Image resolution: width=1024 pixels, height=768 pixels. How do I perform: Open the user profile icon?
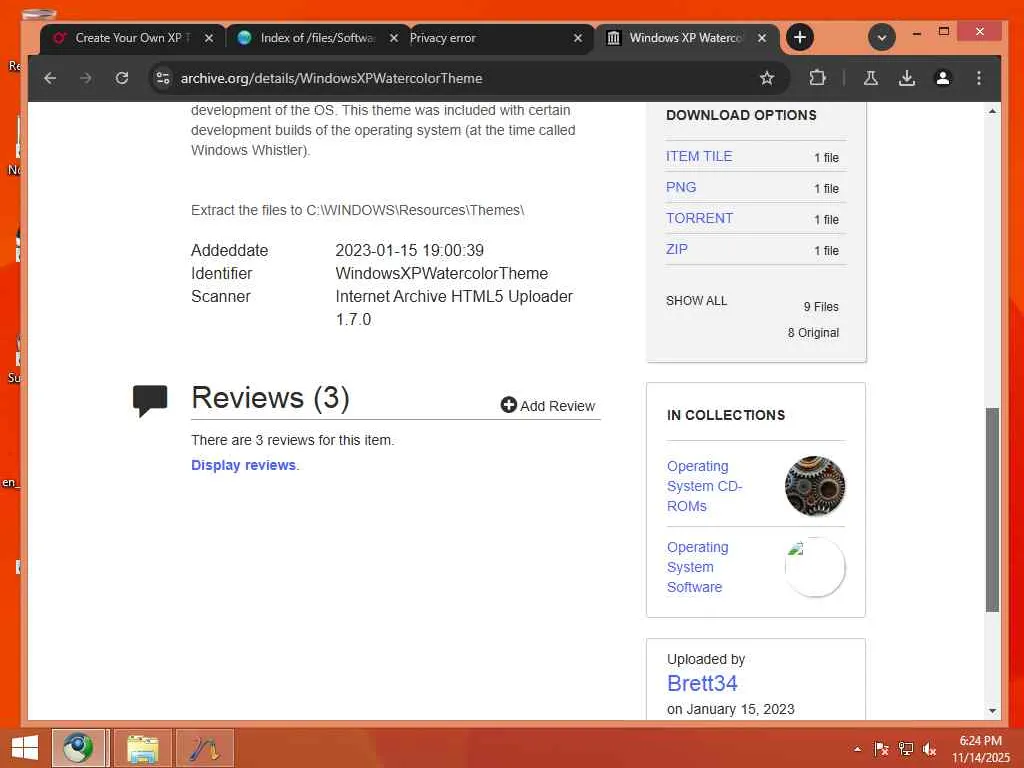[x=942, y=78]
